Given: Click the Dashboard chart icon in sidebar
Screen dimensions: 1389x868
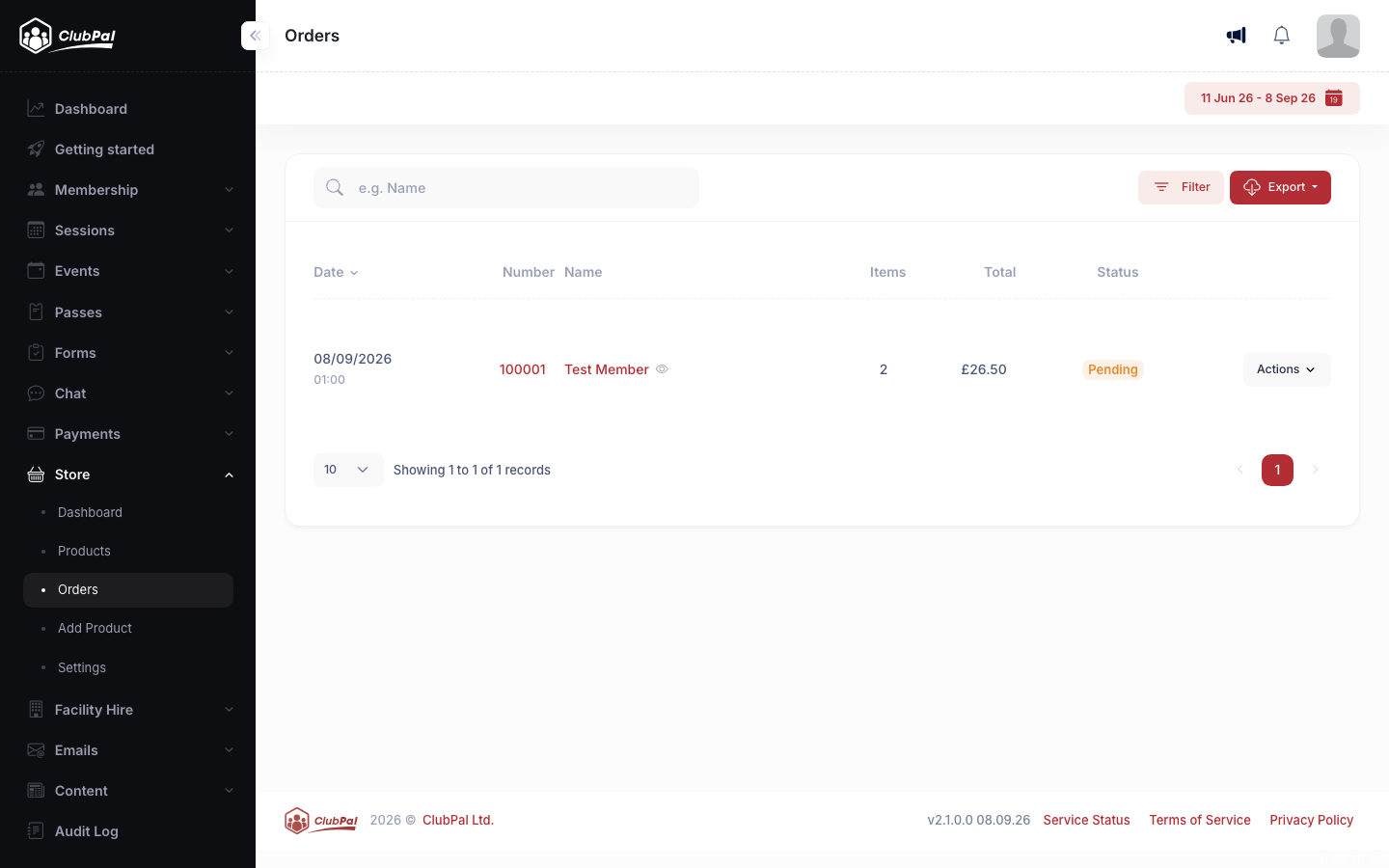Looking at the screenshot, I should click(36, 109).
